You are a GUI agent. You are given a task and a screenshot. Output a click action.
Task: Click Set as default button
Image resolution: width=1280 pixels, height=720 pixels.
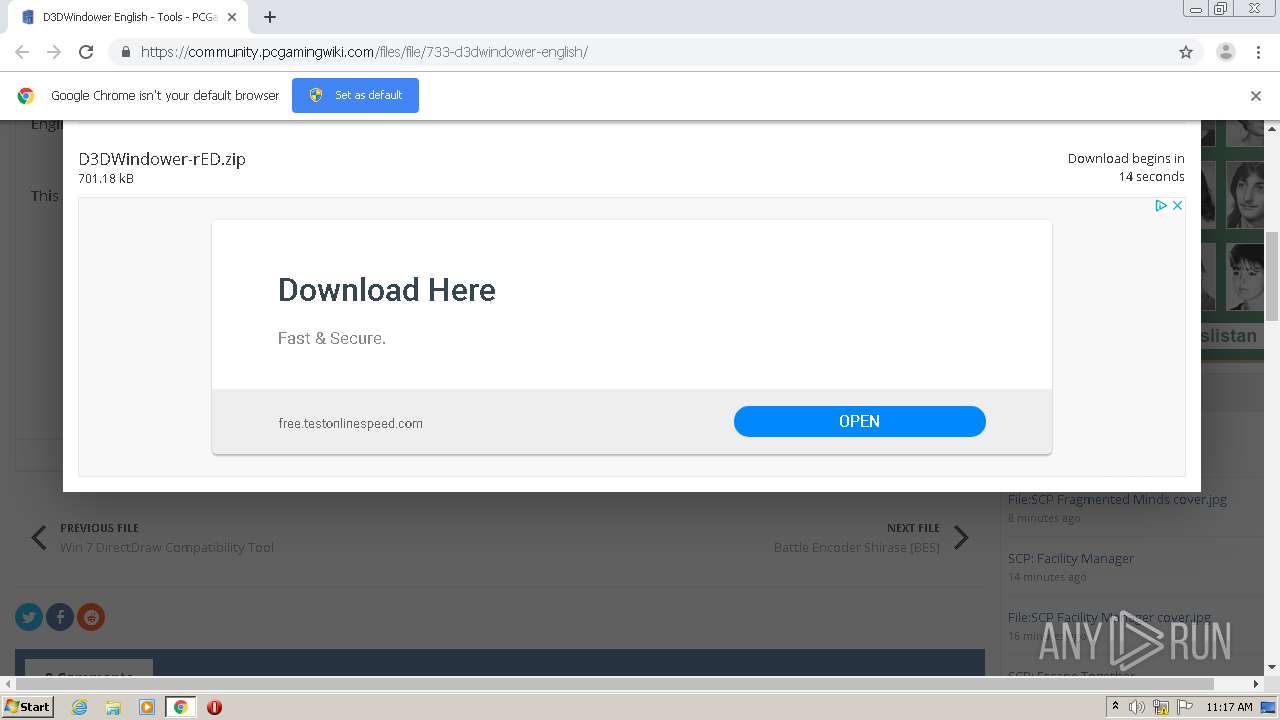[x=355, y=95]
